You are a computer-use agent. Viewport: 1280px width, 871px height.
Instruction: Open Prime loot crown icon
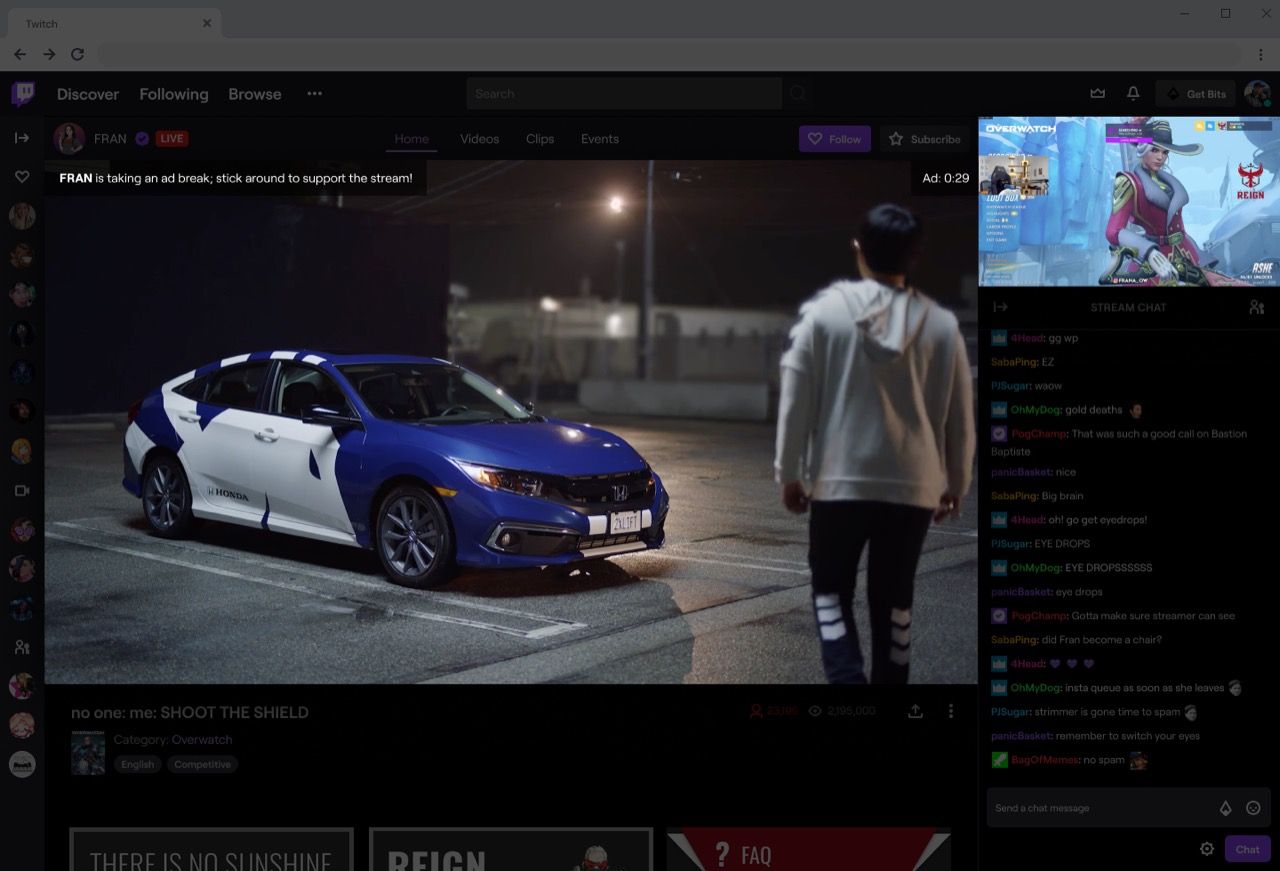point(1098,94)
